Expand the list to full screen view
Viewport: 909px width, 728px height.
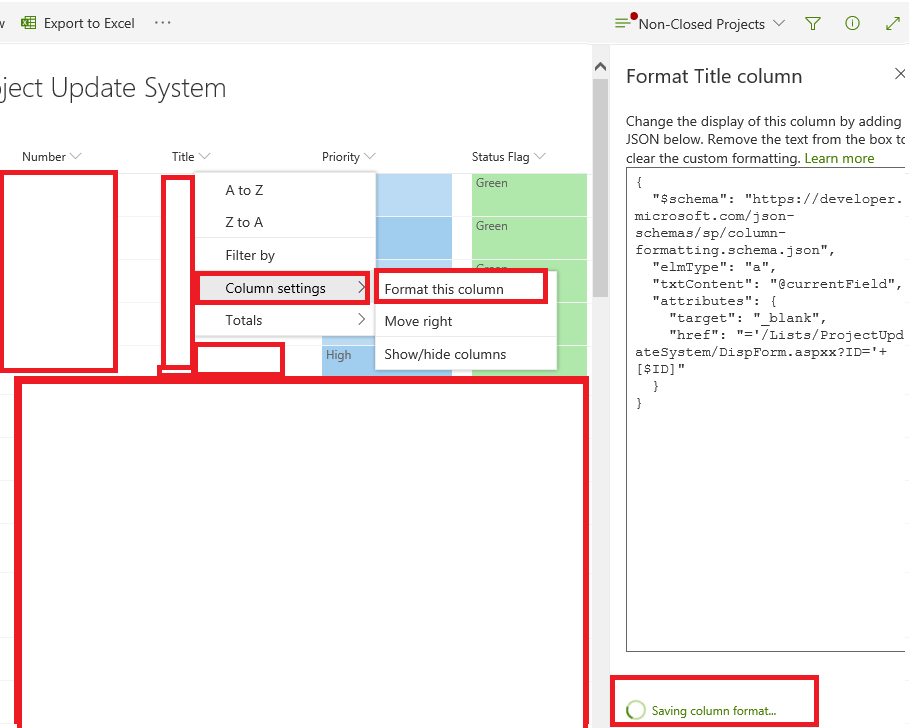pos(892,23)
